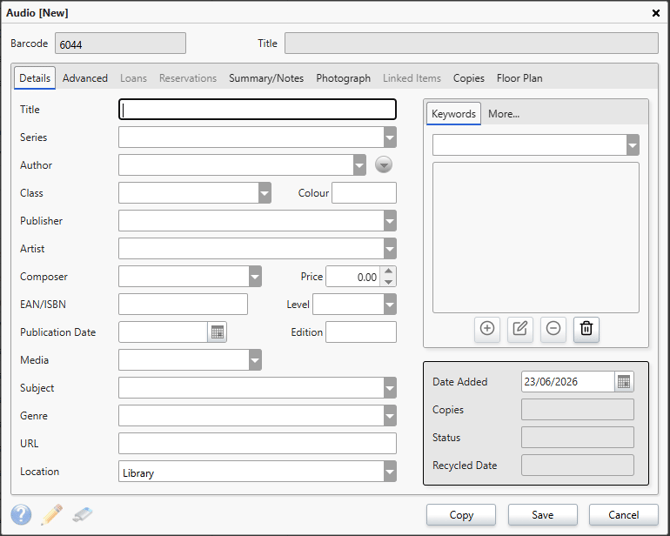Screen dimensions: 670x536
Task: Expand the Author dropdown
Action: 359,165
